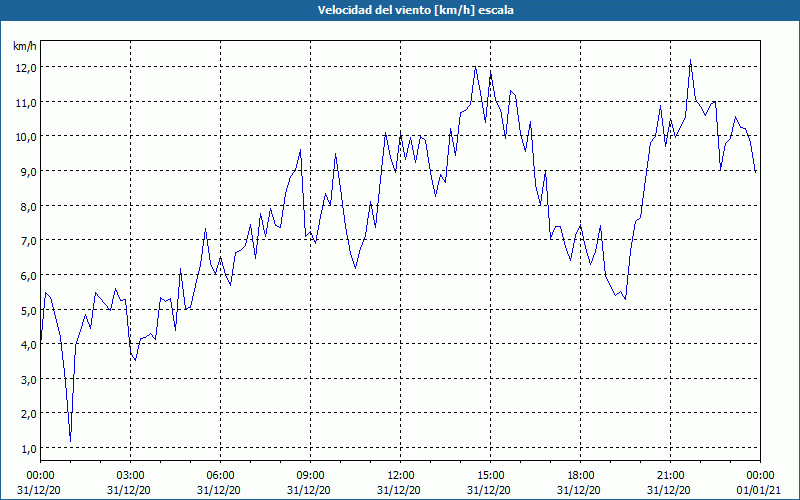
Task: Click the 15:00 time axis label
Action: [490, 476]
